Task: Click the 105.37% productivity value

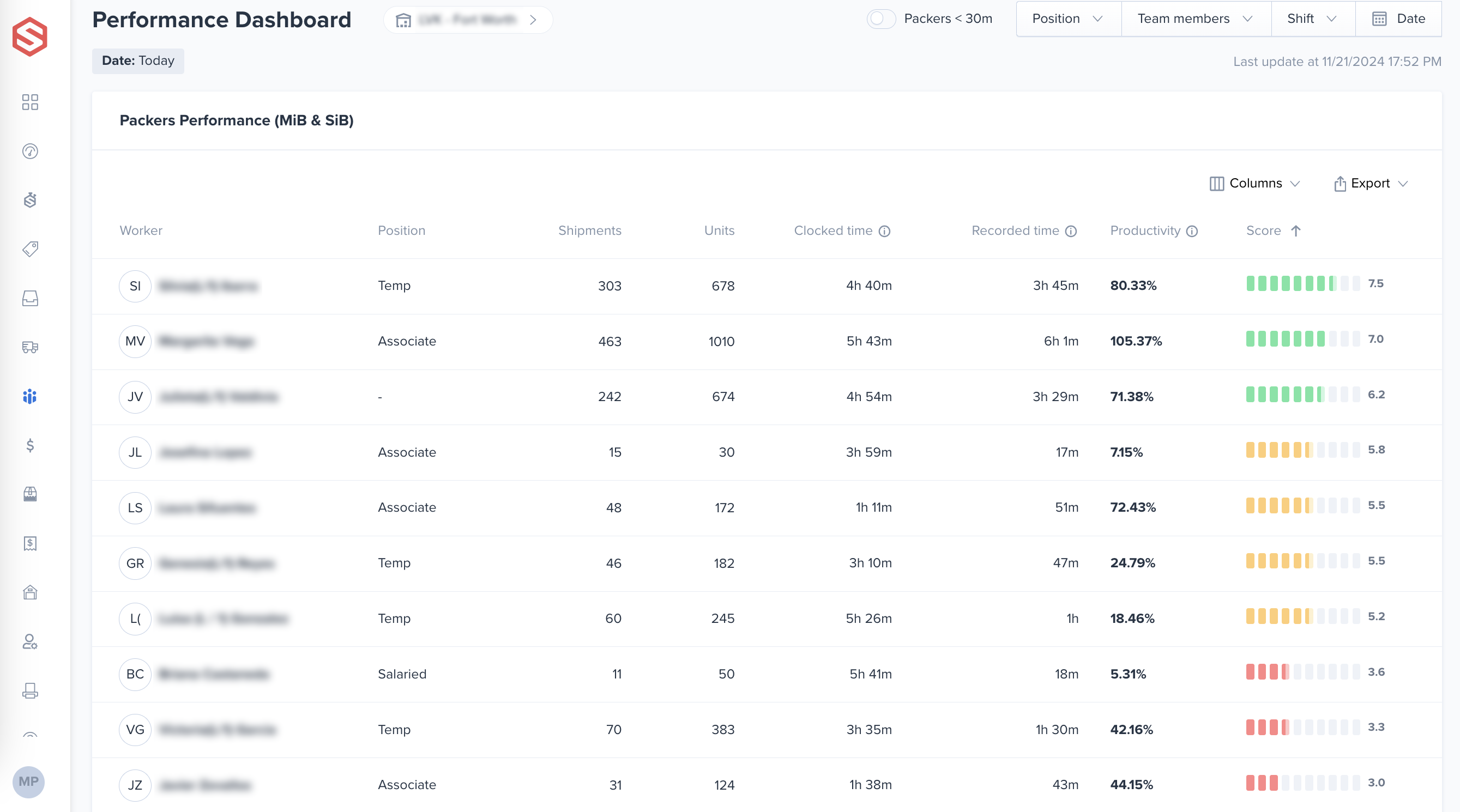Action: point(1136,341)
